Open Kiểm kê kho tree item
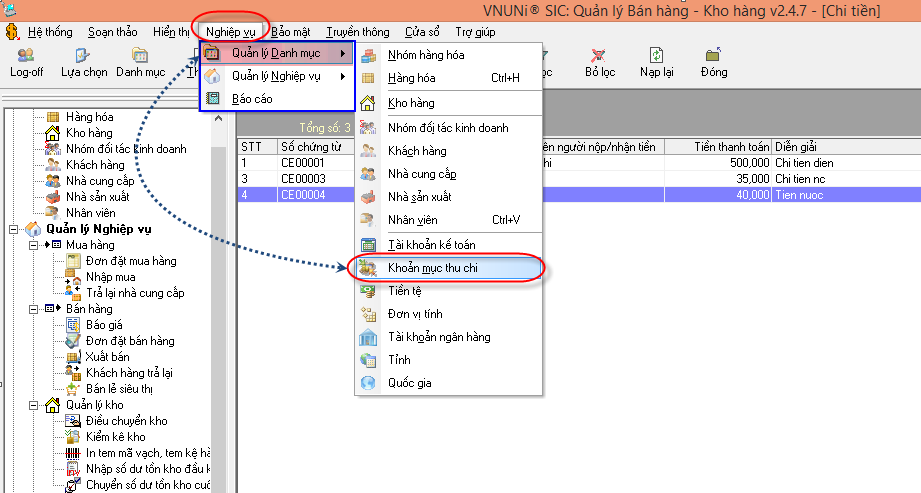The width and height of the screenshot is (921, 493). (x=115, y=437)
